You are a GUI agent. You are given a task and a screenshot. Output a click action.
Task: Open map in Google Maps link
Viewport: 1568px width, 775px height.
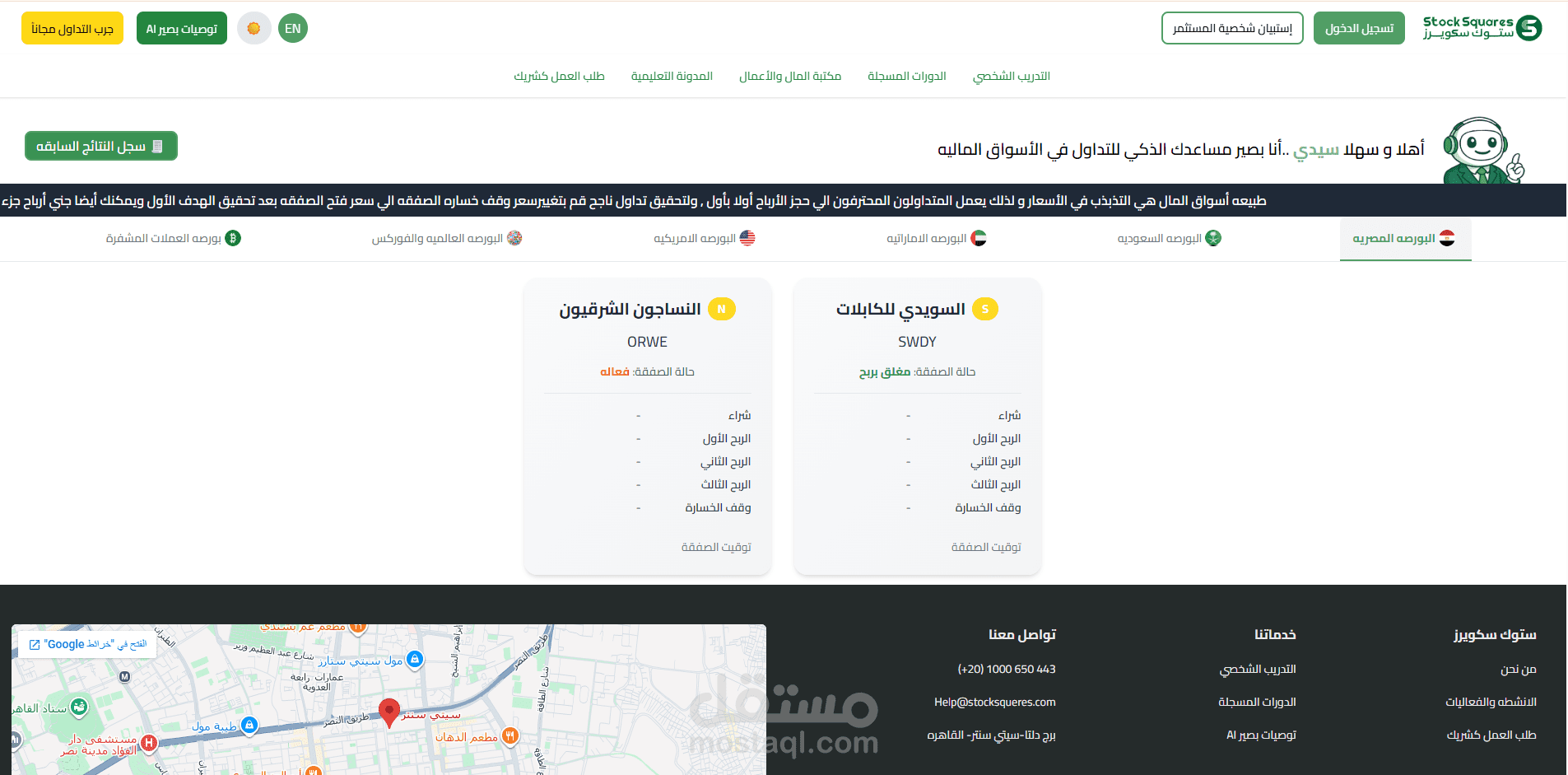tap(88, 644)
